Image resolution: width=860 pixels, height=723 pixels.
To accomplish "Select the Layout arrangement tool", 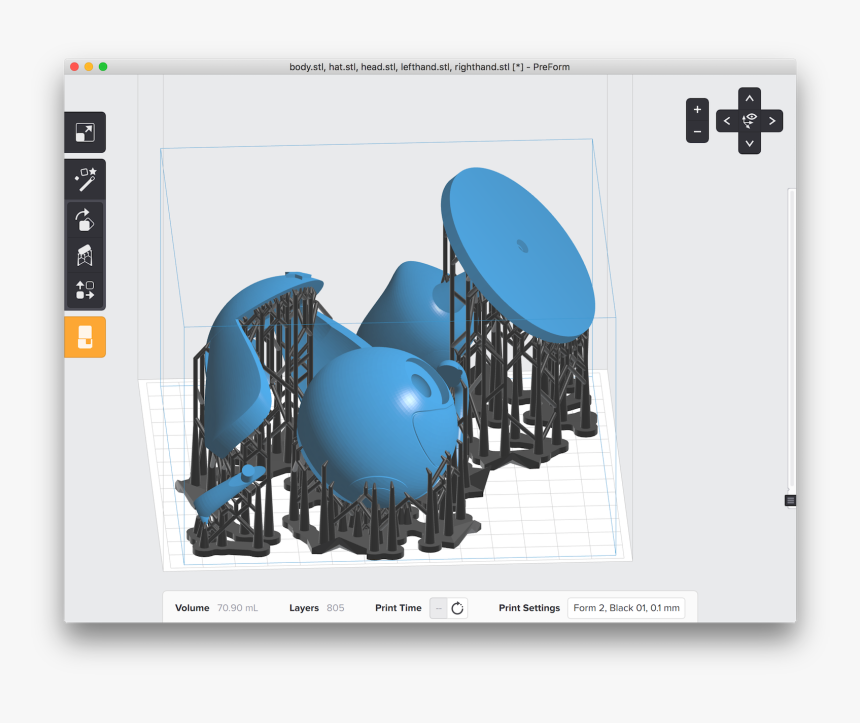I will [x=85, y=290].
